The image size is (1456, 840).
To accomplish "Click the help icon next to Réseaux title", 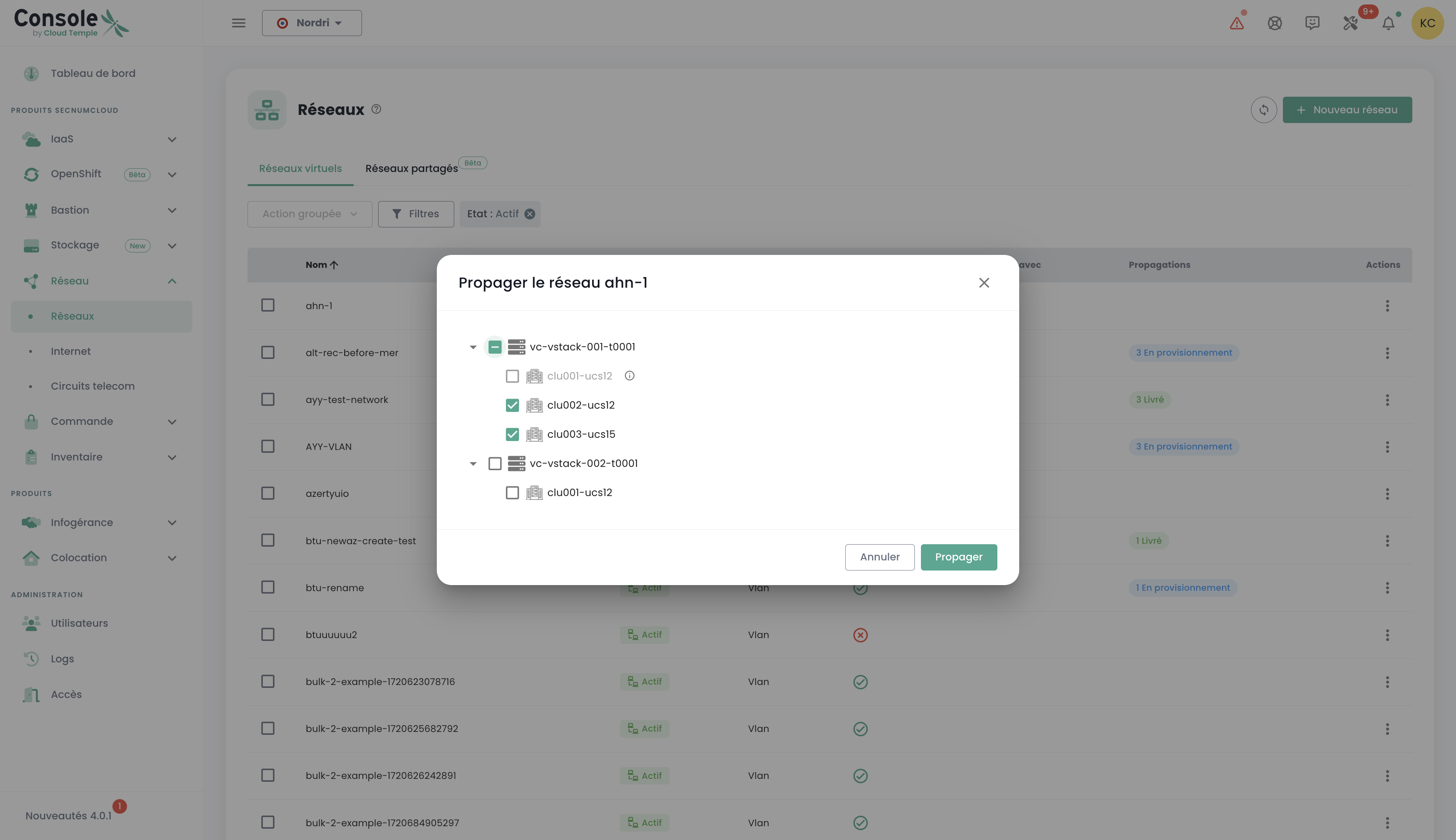I will (x=376, y=109).
